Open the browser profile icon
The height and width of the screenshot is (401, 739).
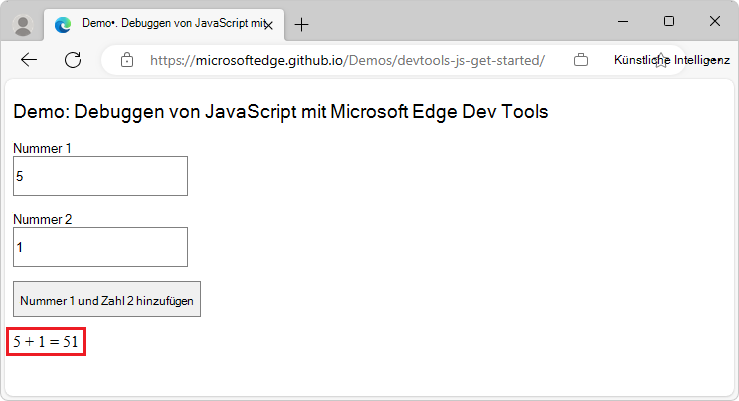coord(24,24)
